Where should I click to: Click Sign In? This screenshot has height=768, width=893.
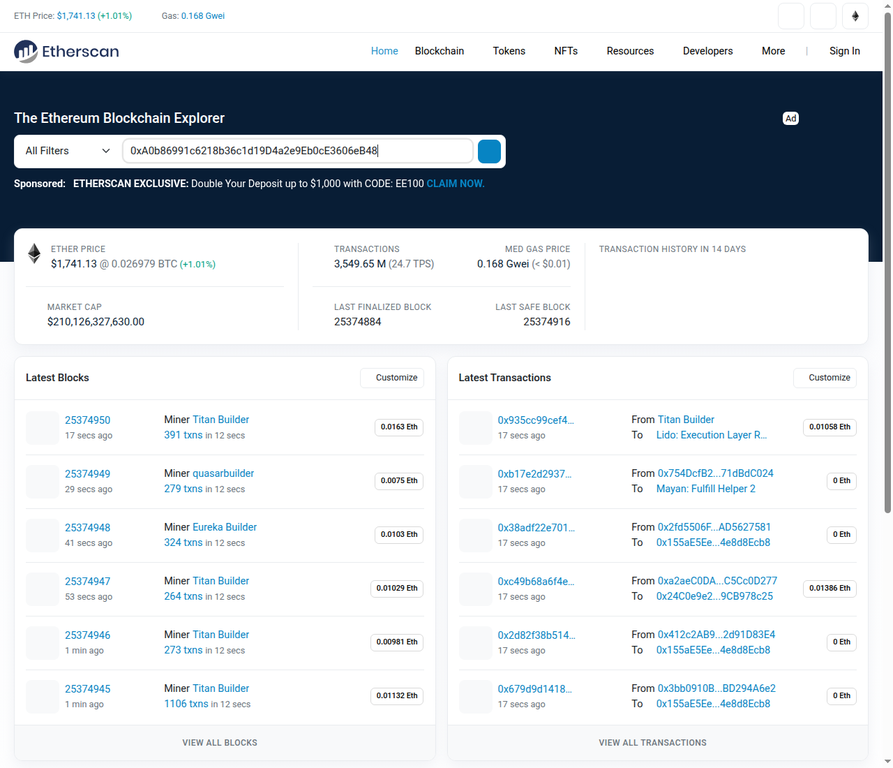(x=844, y=51)
